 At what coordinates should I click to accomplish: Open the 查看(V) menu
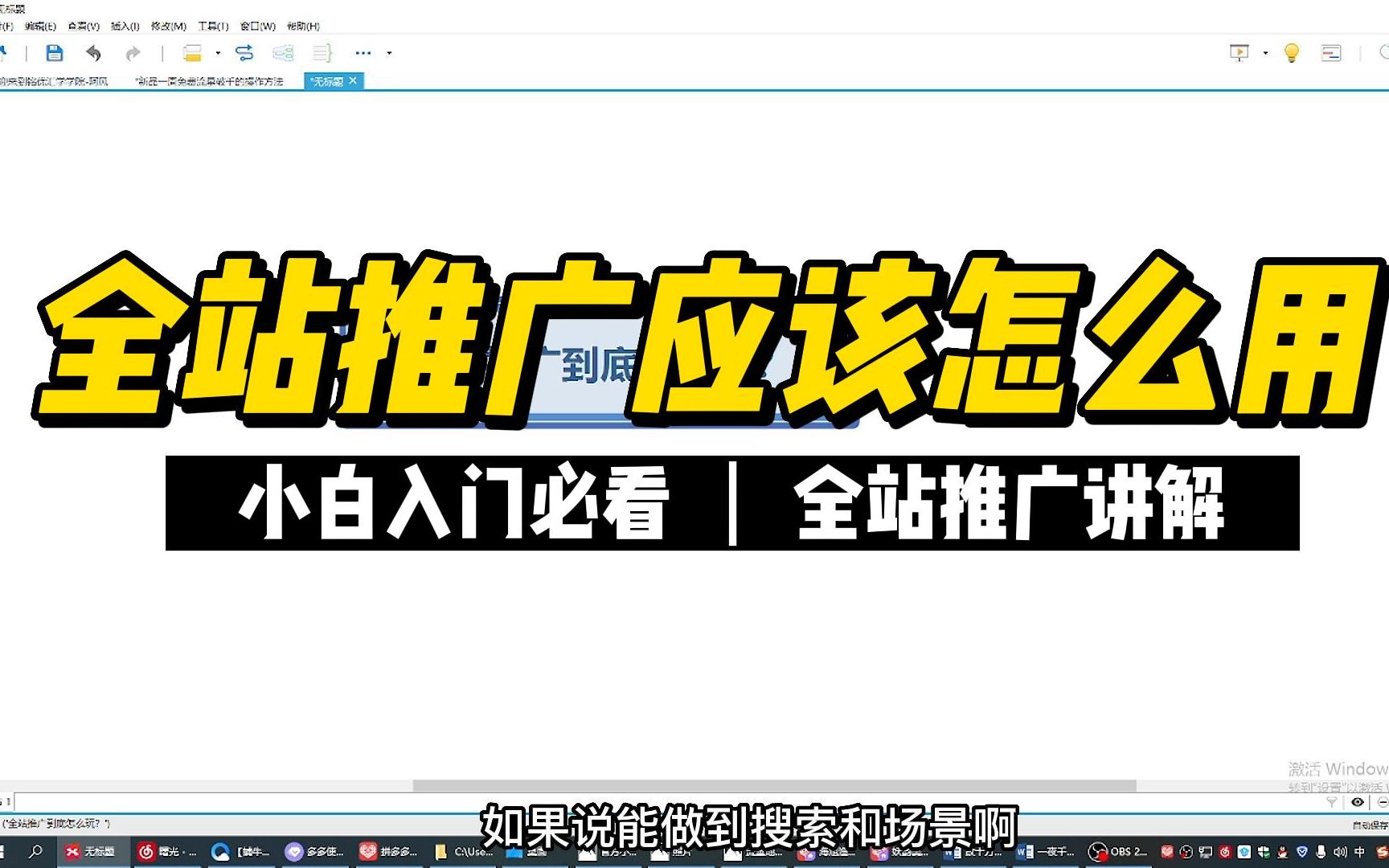(84, 27)
